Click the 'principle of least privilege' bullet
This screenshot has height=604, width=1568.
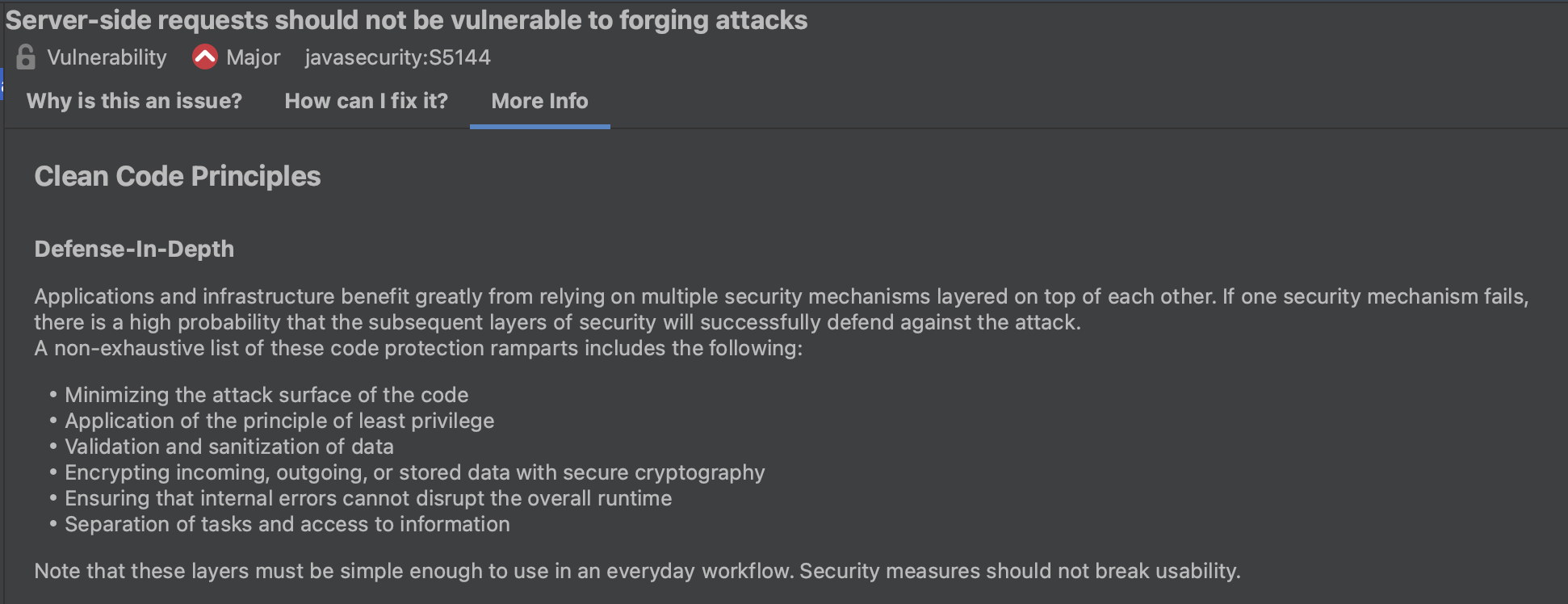tap(279, 421)
